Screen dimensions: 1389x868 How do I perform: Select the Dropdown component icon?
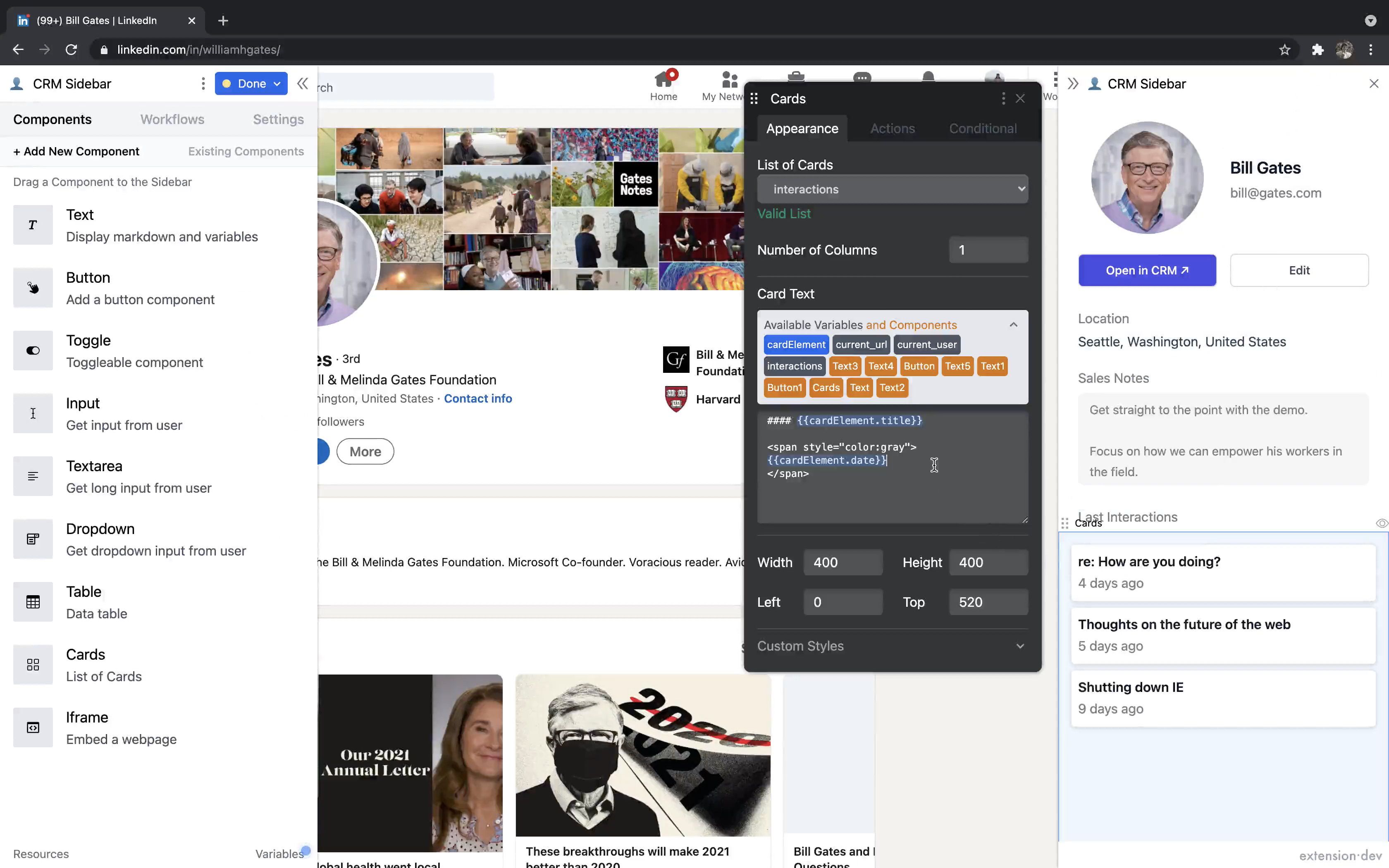tap(33, 539)
